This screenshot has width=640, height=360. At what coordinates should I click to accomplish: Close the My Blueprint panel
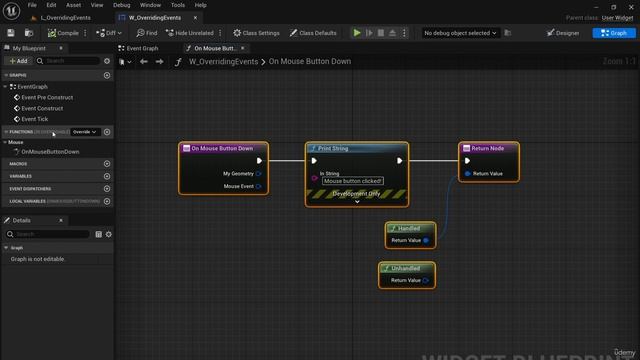61,48
